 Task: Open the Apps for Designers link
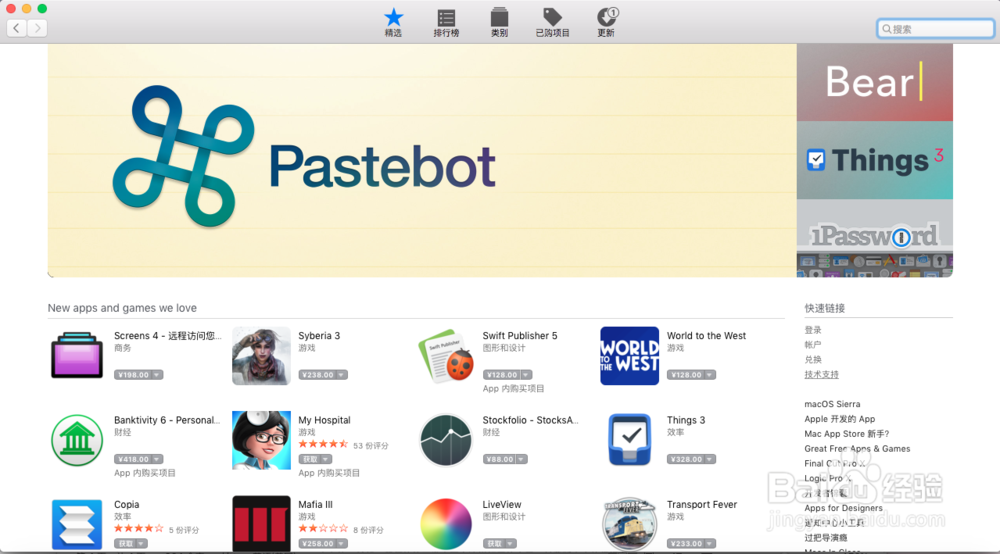[x=843, y=508]
